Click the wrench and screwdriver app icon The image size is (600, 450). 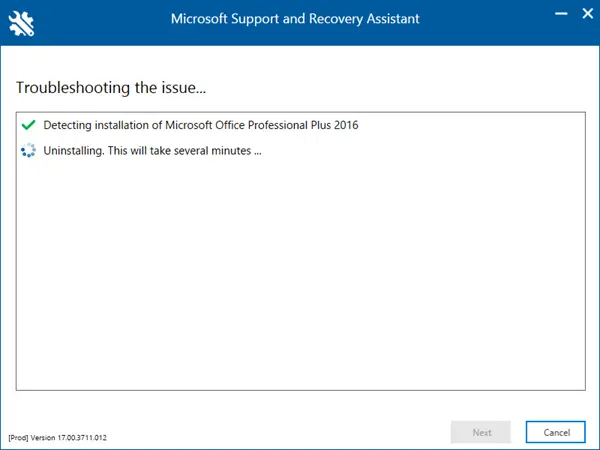(21, 24)
